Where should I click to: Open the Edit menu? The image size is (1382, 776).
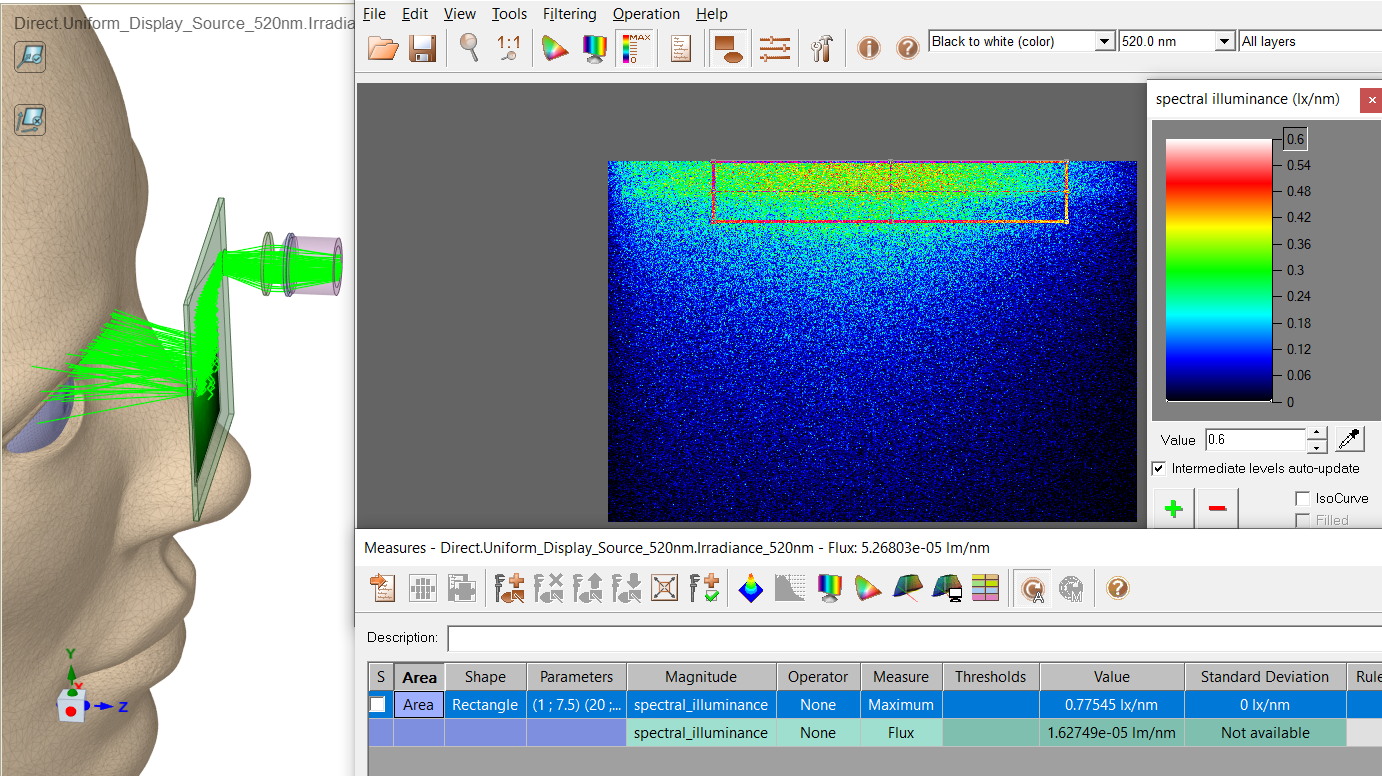[415, 14]
